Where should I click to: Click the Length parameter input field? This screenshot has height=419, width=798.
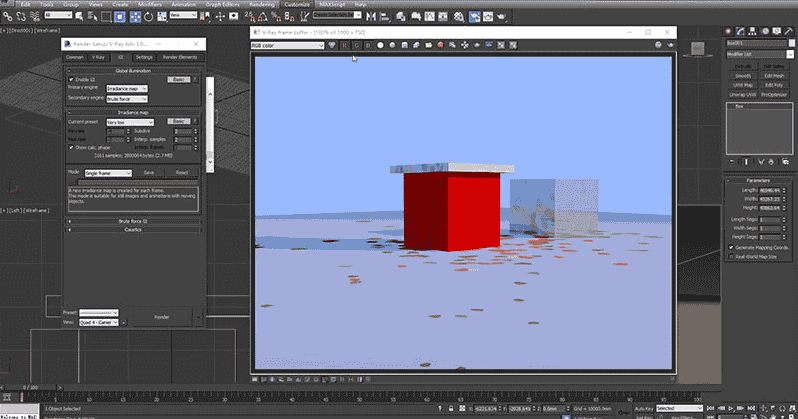point(769,189)
